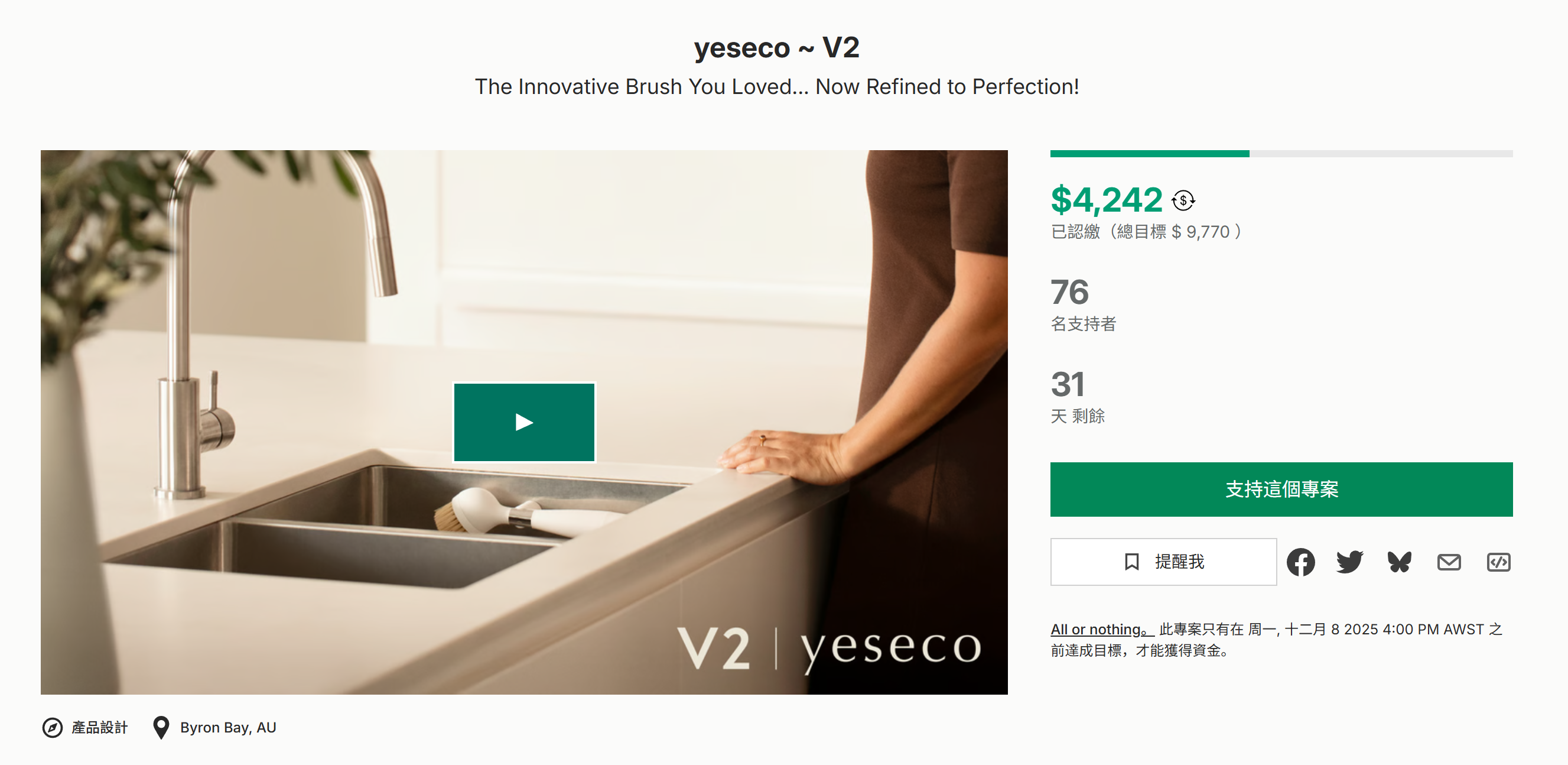The width and height of the screenshot is (1568, 765).
Task: Click the currency conversion icon beside $4,242
Action: pyautogui.click(x=1183, y=200)
